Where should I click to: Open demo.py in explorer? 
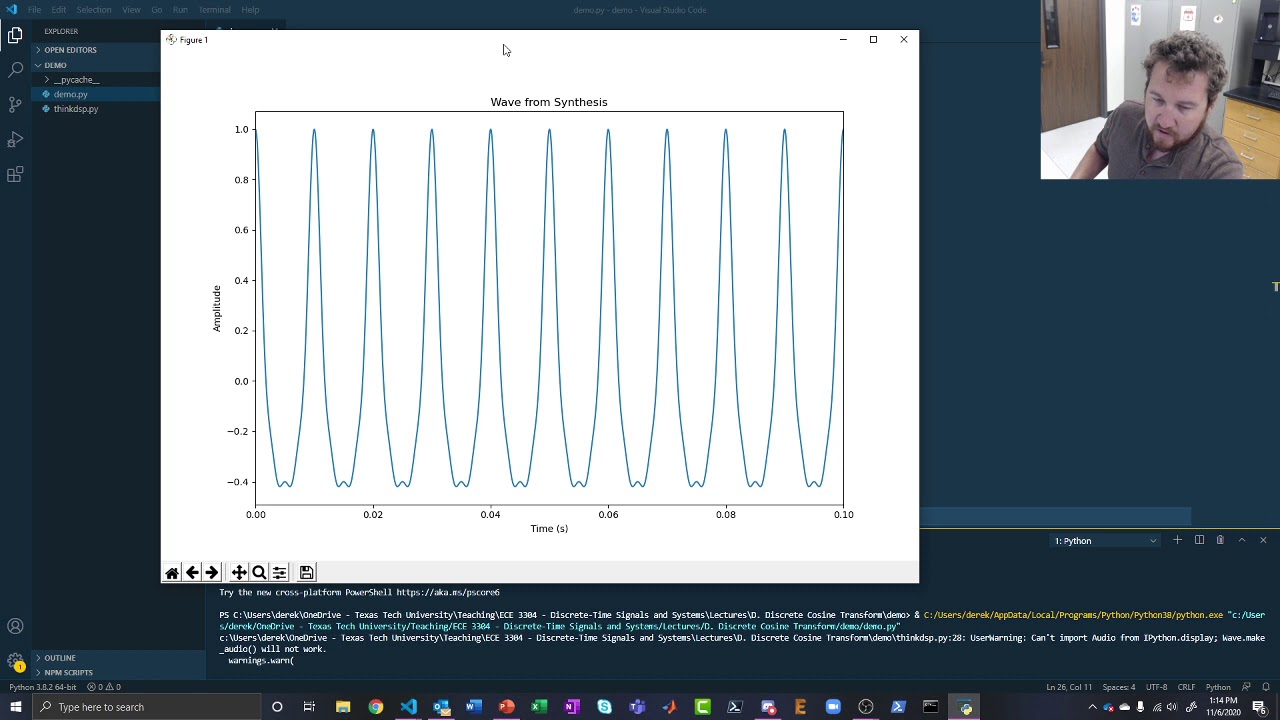(70, 94)
